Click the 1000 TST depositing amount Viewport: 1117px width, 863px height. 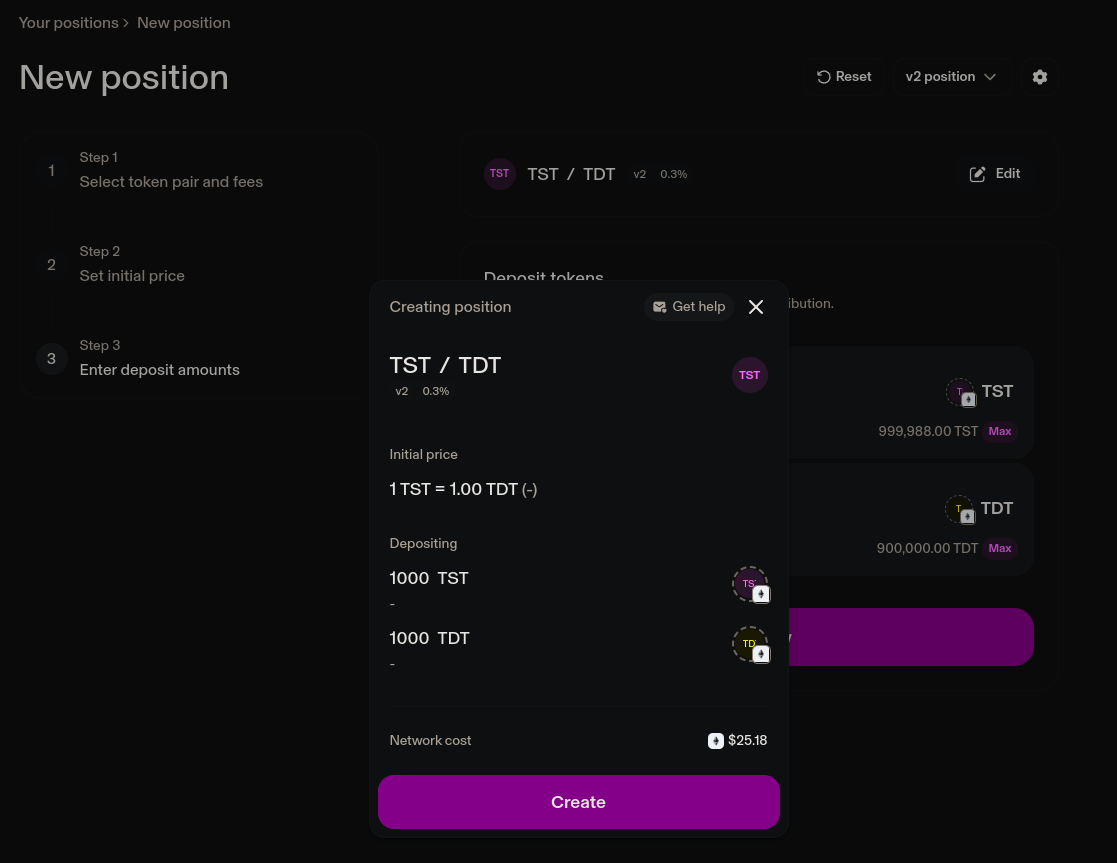(429, 578)
